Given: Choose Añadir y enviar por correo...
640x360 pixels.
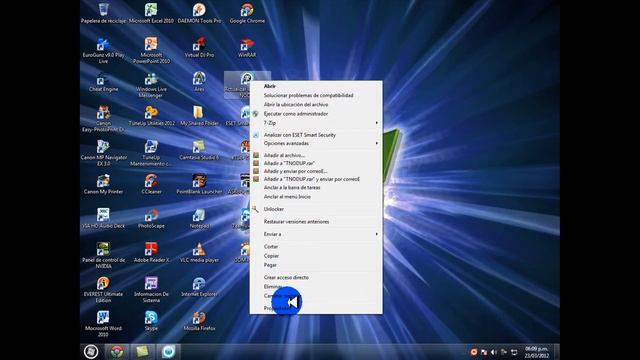Looking at the screenshot, I should click(316, 171).
